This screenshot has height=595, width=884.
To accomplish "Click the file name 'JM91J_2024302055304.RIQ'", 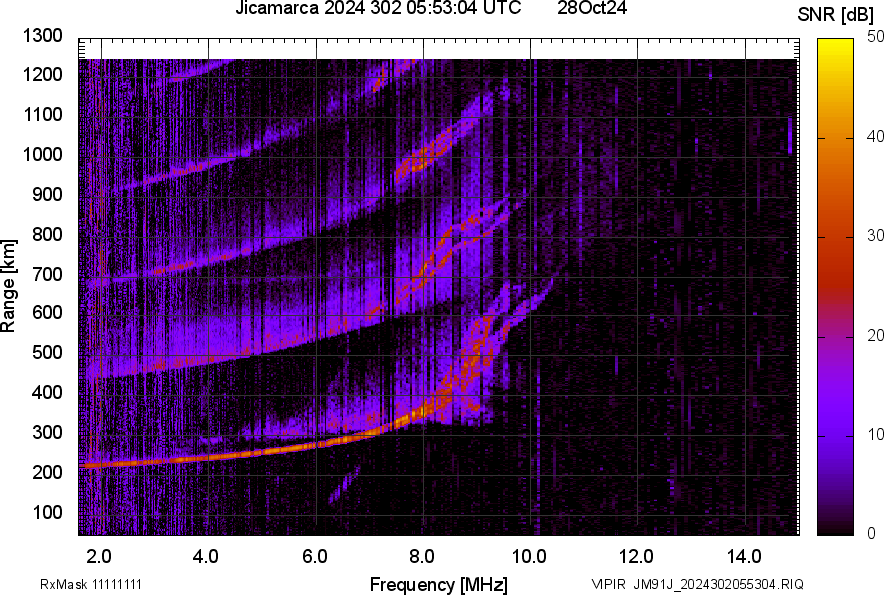I will point(718,584).
